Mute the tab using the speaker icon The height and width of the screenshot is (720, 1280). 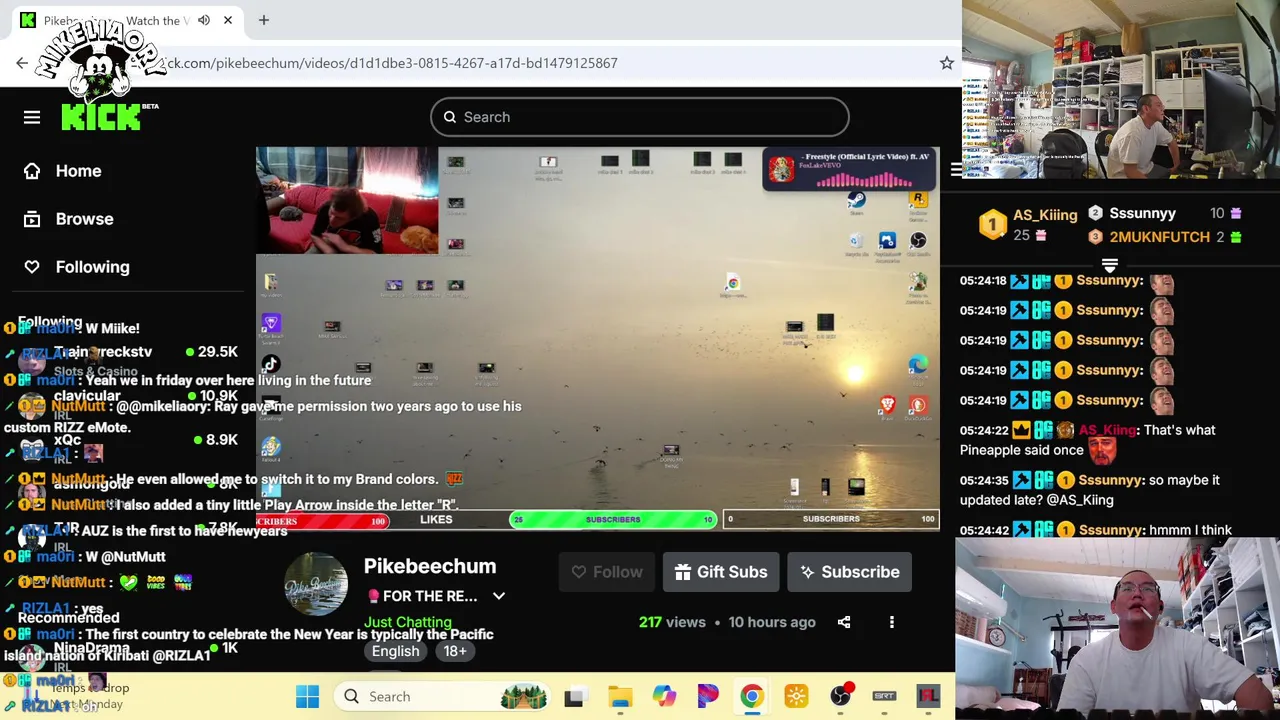(x=204, y=20)
